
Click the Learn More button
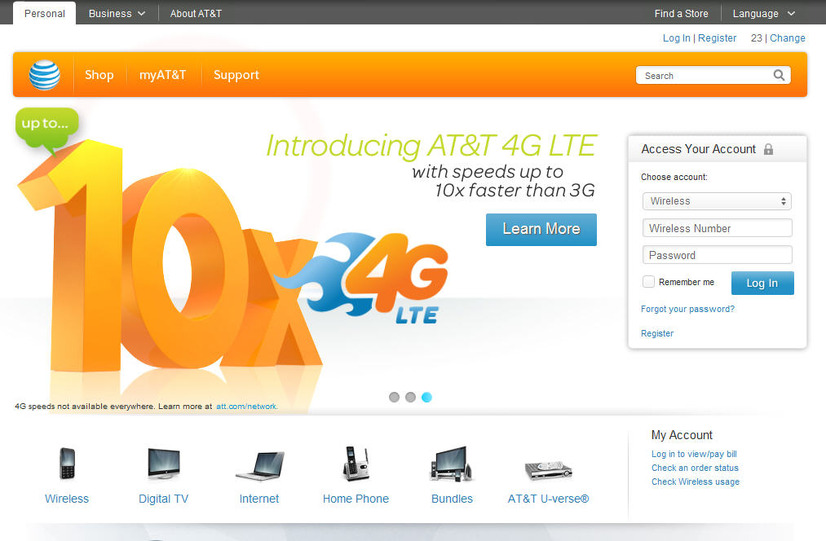pyautogui.click(x=541, y=229)
